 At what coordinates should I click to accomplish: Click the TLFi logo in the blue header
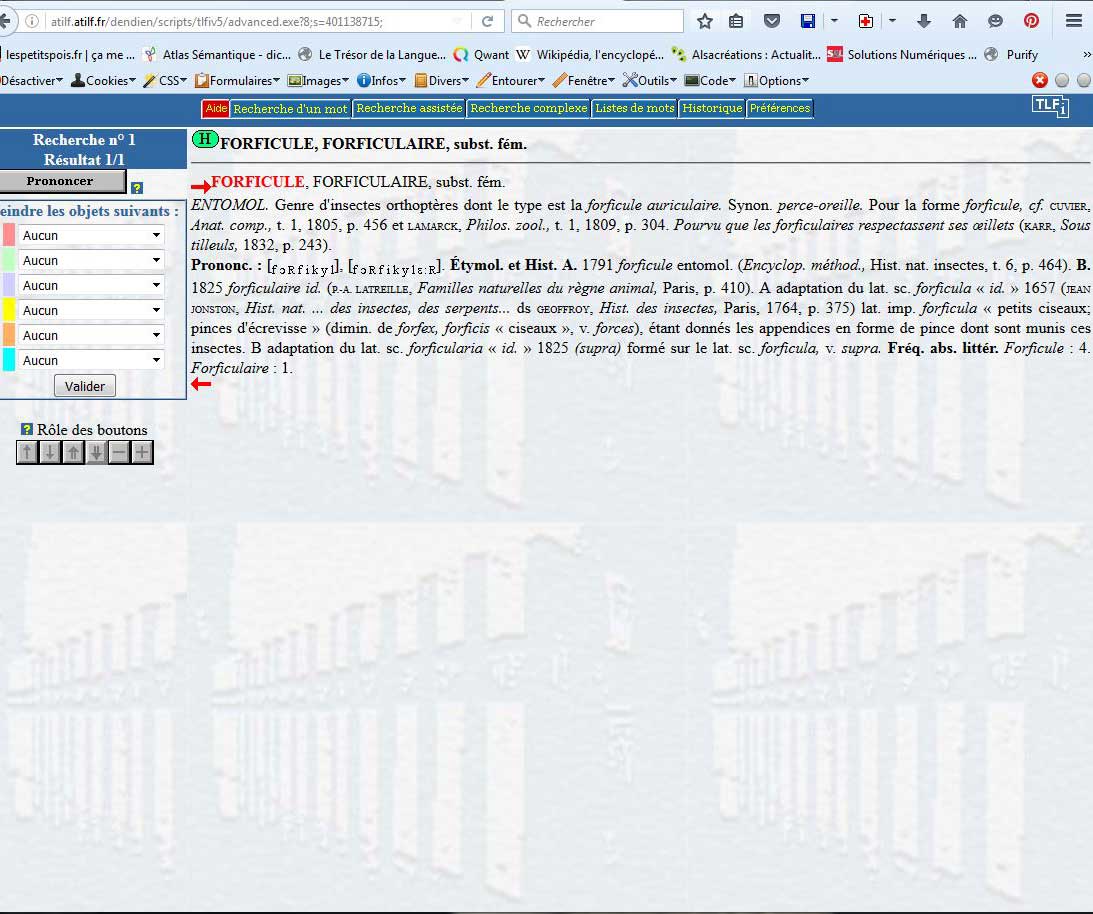(1050, 106)
